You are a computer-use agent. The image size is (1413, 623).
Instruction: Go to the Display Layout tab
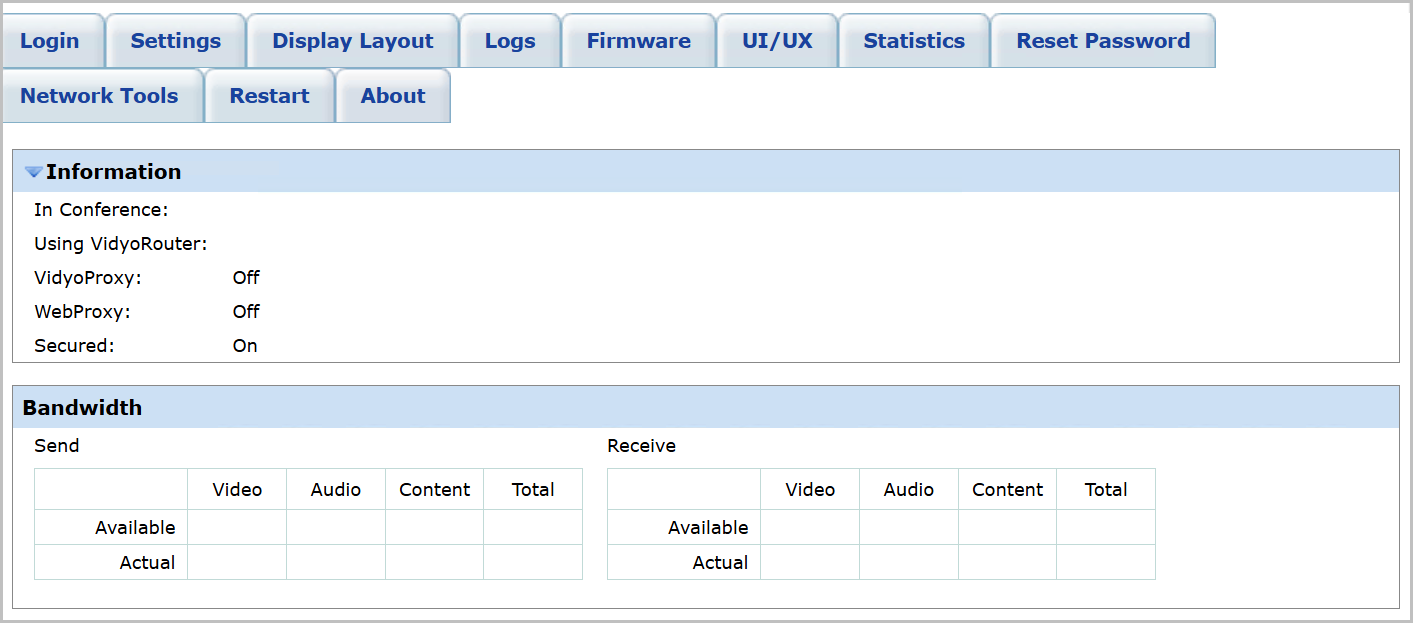(353, 41)
